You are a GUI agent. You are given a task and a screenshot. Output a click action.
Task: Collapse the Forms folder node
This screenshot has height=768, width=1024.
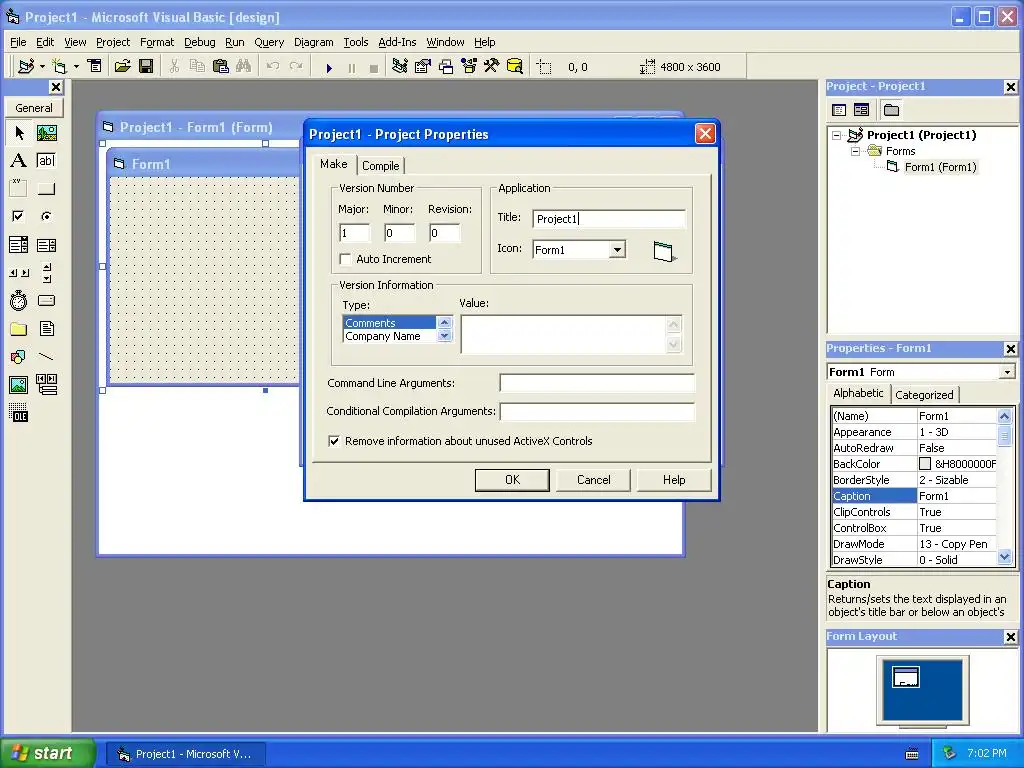pyautogui.click(x=855, y=152)
